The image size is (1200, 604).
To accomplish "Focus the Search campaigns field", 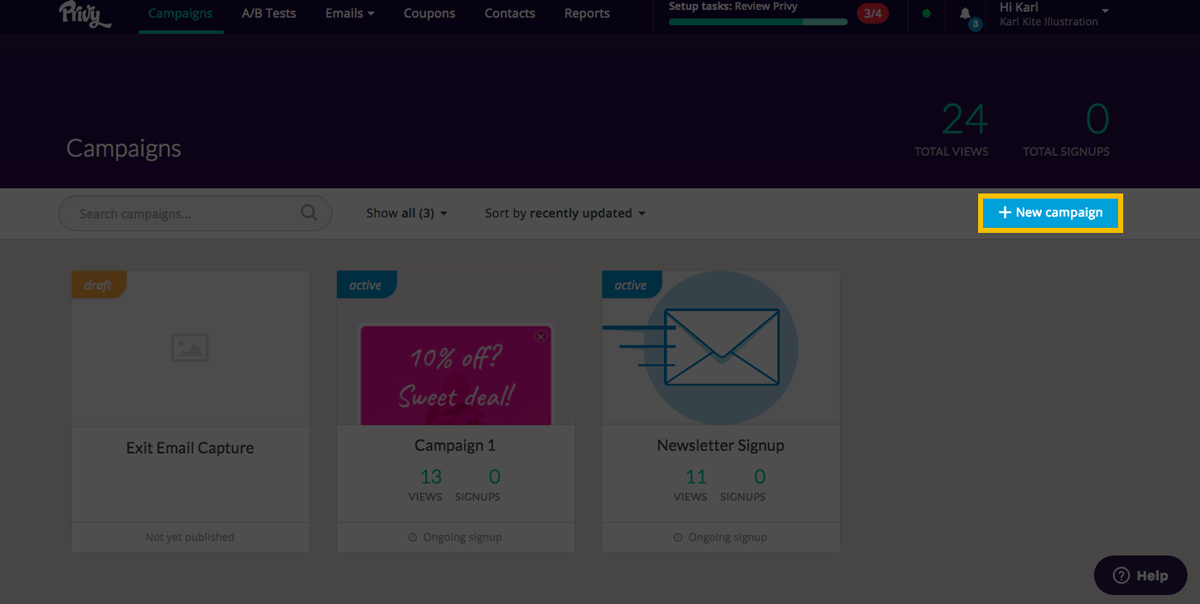I will (185, 214).
